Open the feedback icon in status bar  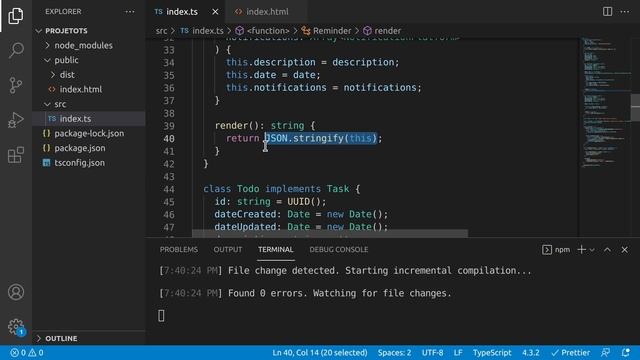coord(606,353)
